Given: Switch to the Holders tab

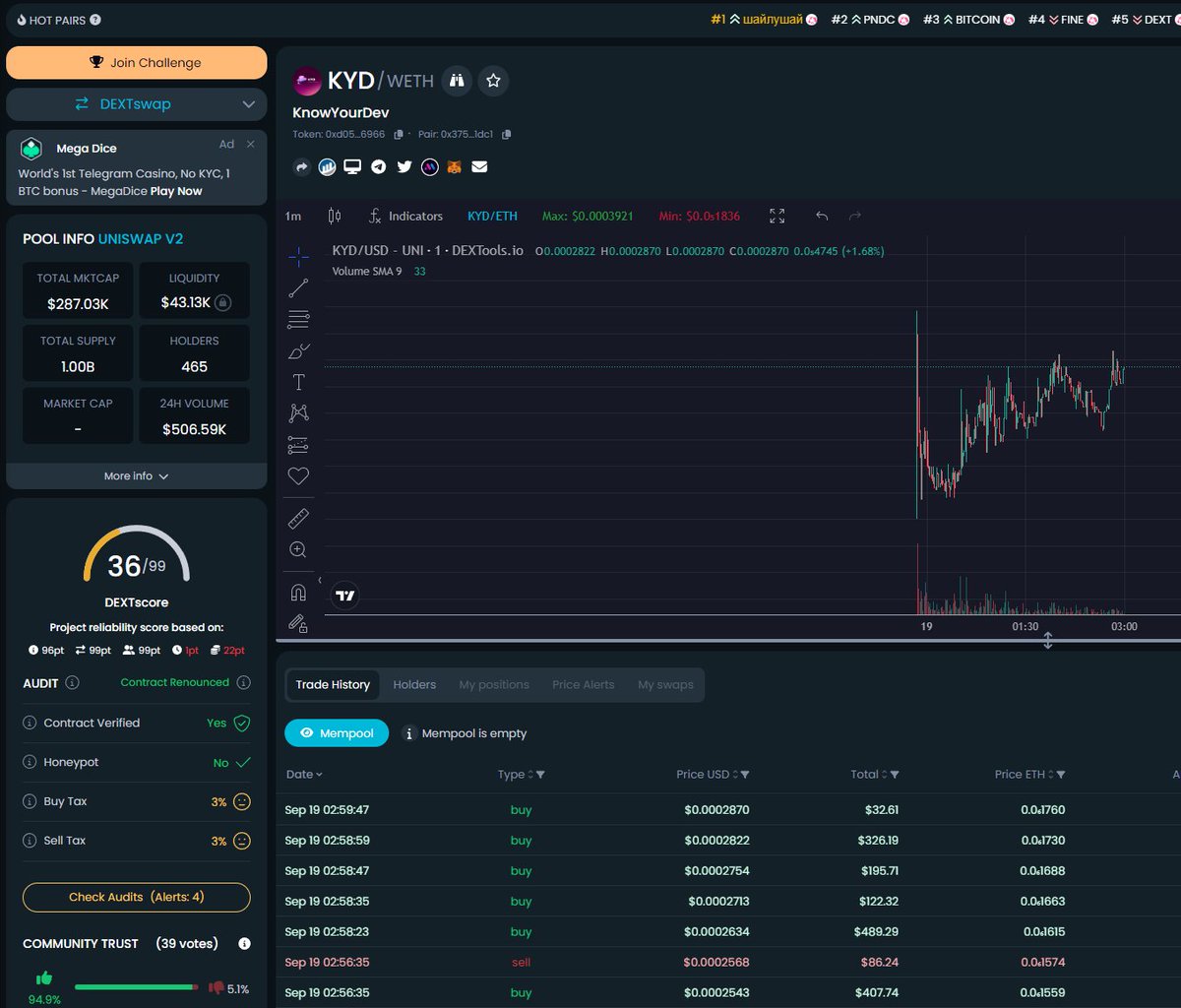Looking at the screenshot, I should [x=414, y=684].
